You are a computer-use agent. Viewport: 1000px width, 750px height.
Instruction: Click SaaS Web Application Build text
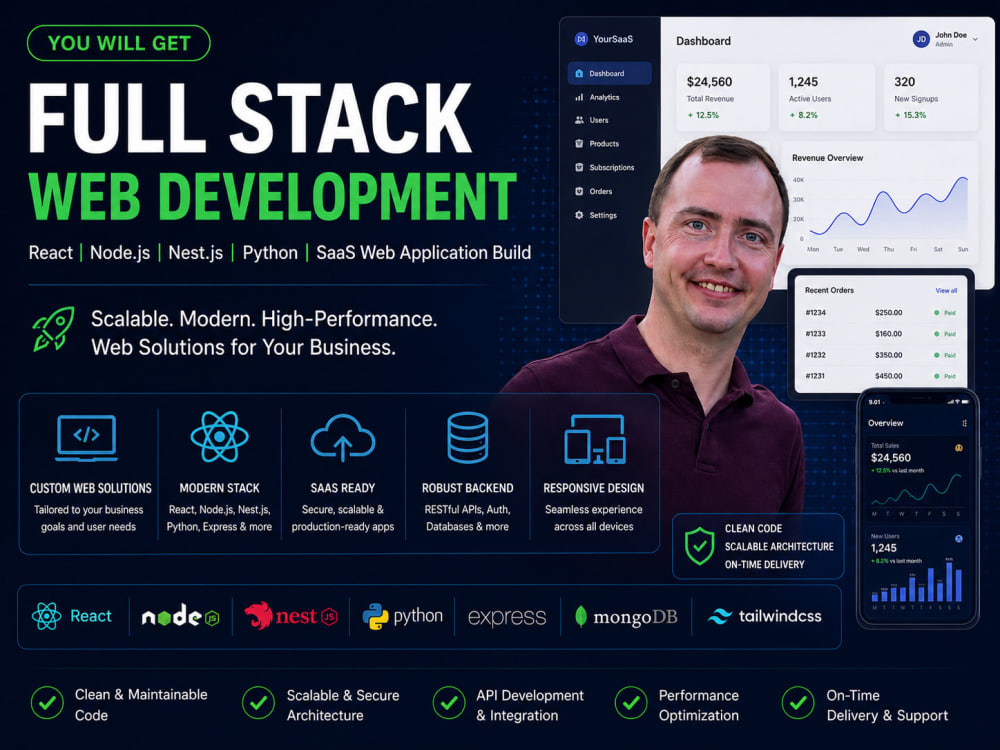423,253
